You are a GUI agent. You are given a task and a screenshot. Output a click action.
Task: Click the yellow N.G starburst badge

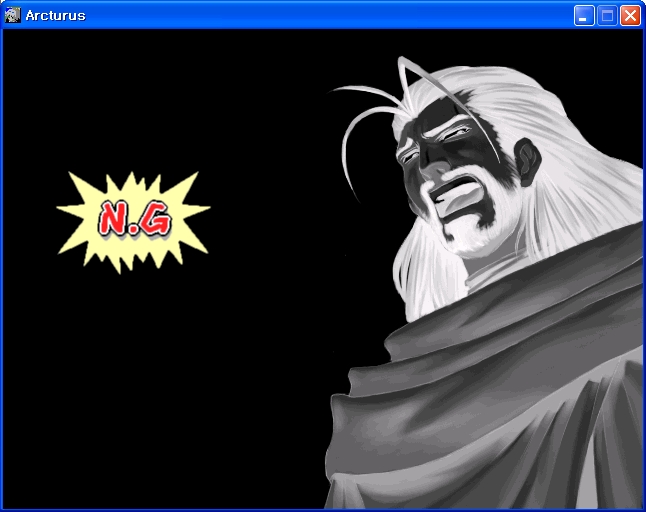(134, 218)
